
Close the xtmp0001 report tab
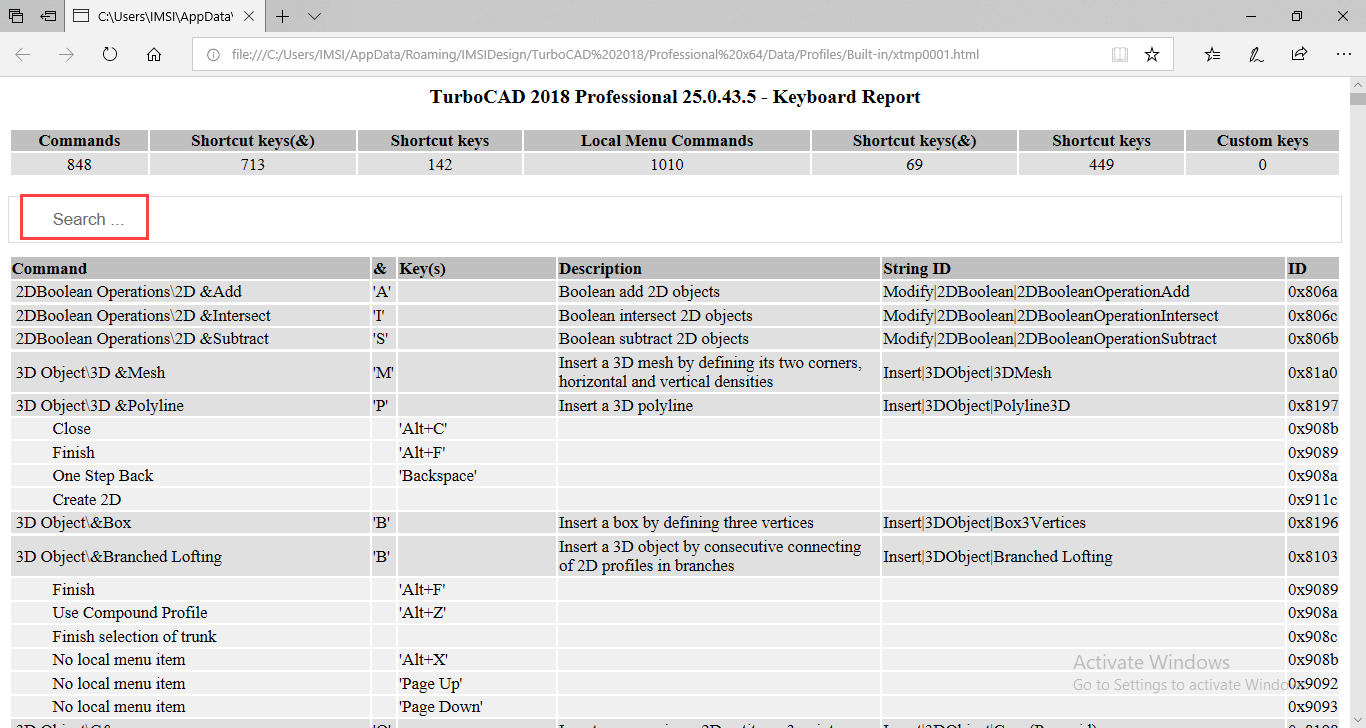click(x=249, y=16)
